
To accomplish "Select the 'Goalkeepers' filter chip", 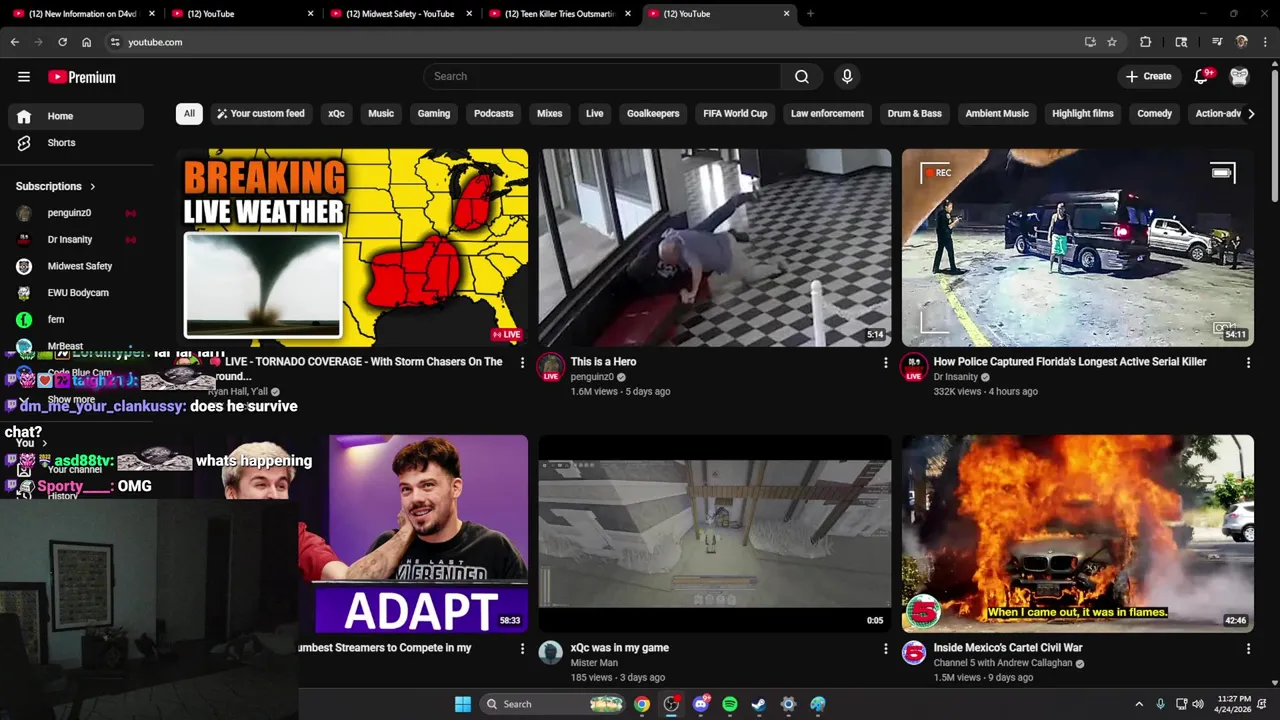I will pyautogui.click(x=653, y=113).
